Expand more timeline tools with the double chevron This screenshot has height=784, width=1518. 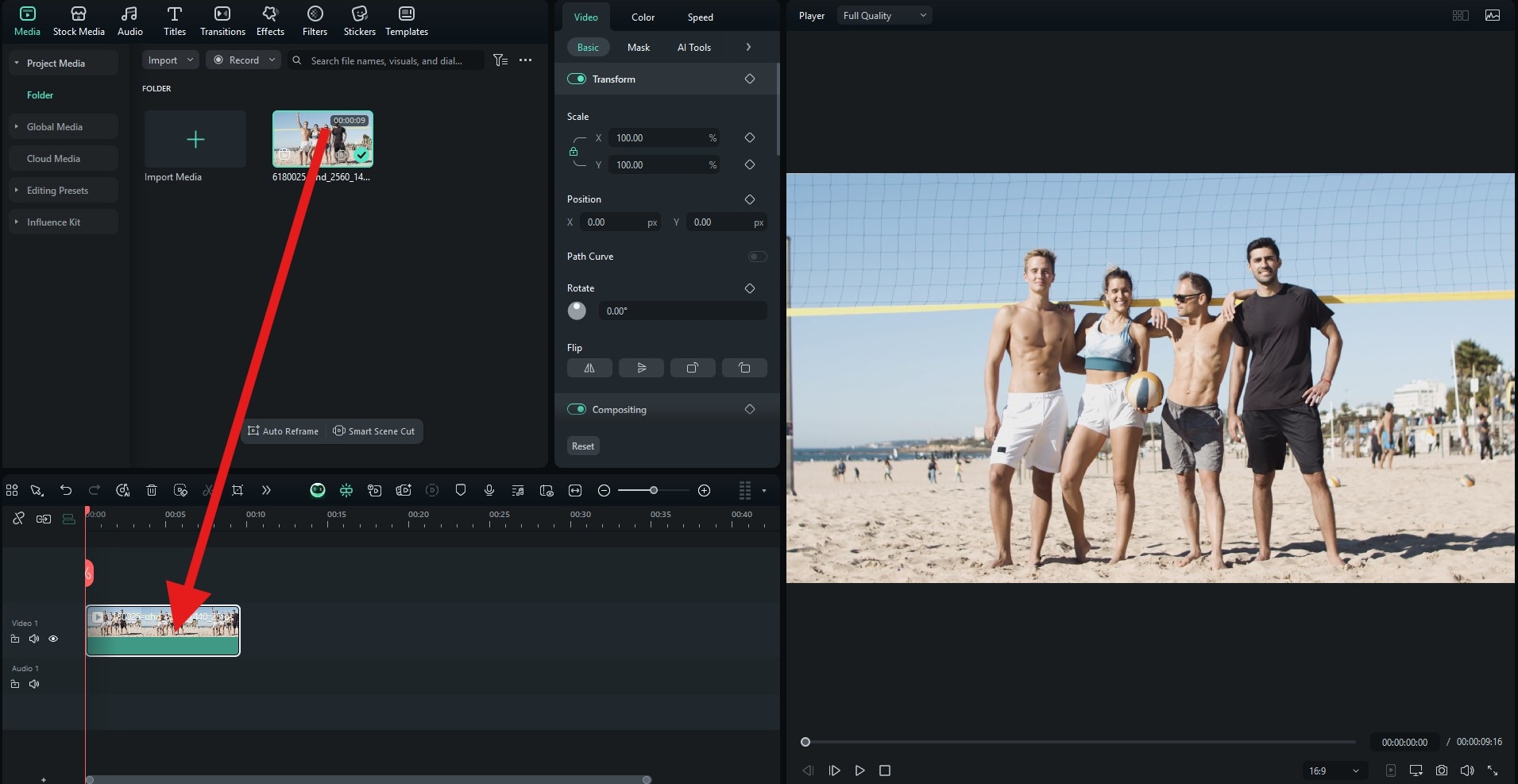pos(266,490)
